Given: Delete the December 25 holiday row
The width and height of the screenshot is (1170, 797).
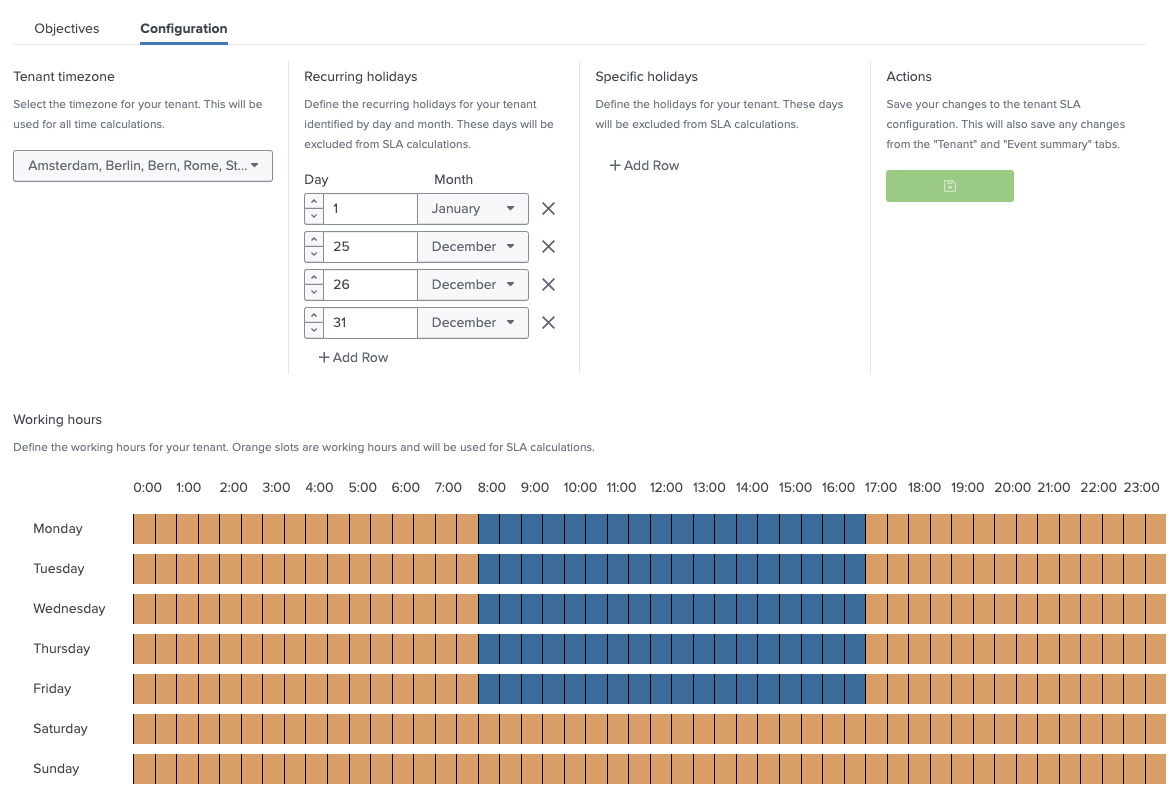Looking at the screenshot, I should pyautogui.click(x=548, y=246).
